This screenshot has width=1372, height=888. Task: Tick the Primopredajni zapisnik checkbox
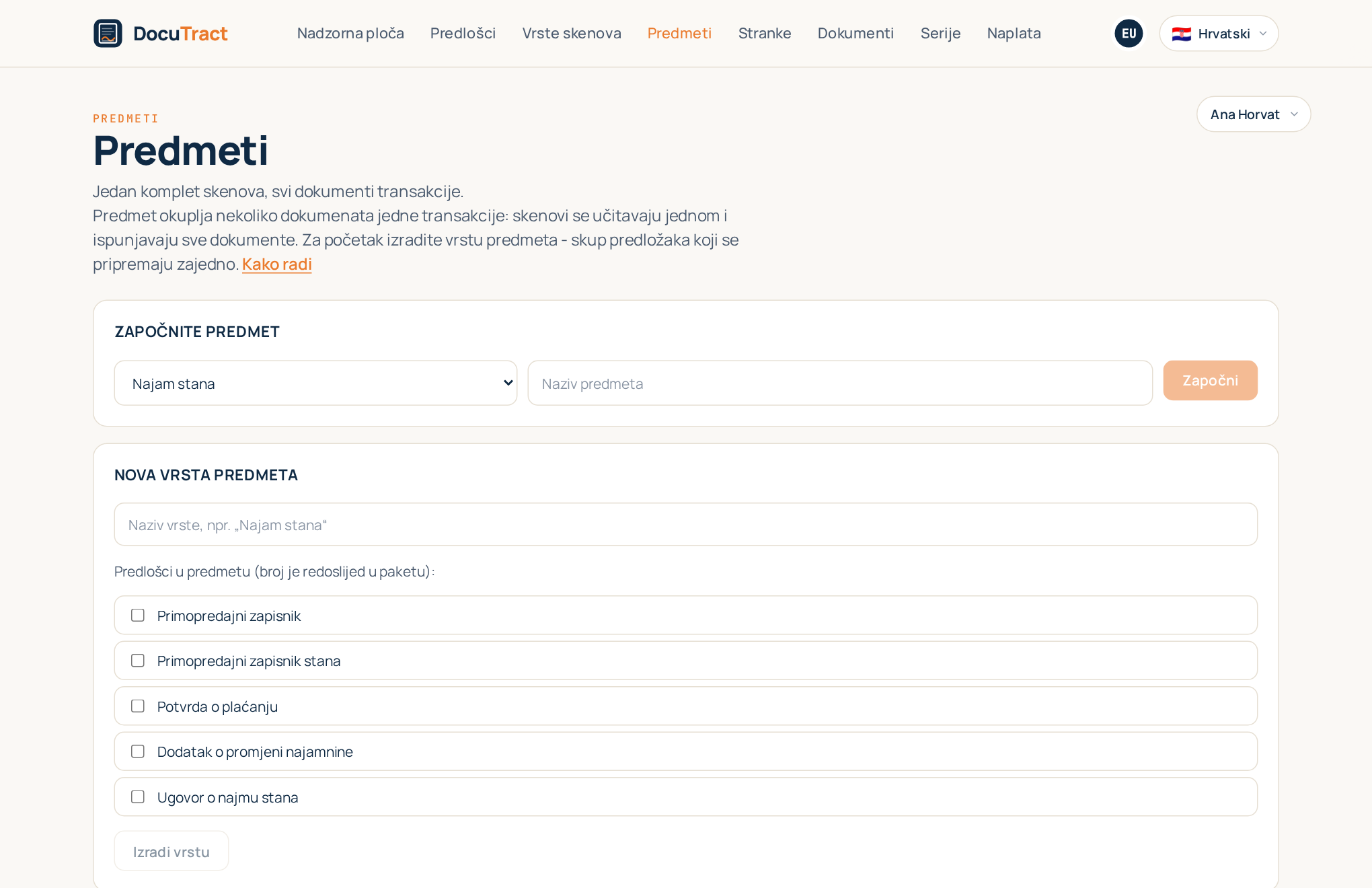tap(138, 615)
